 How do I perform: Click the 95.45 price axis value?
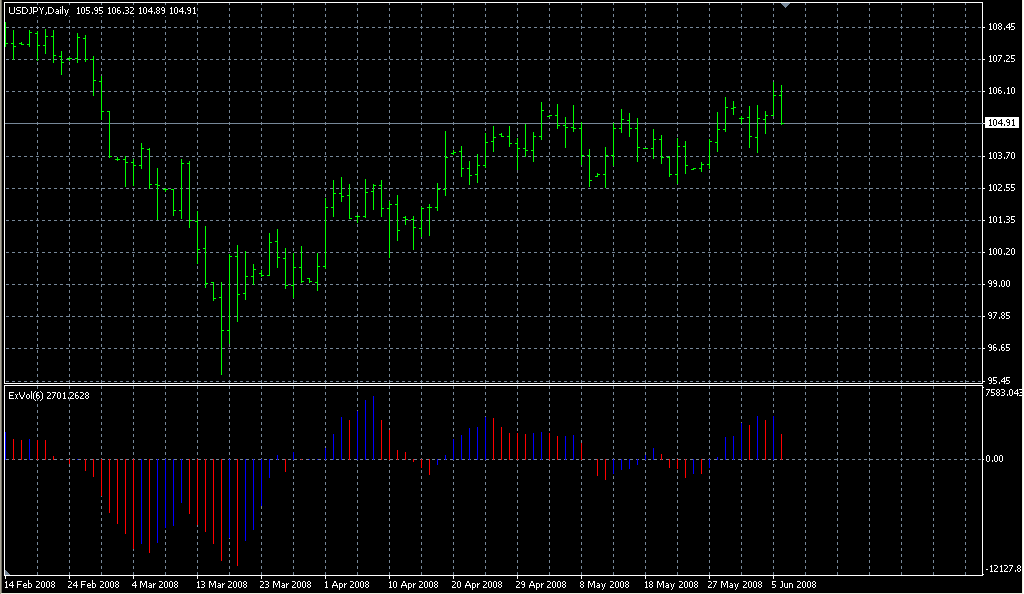[1001, 380]
